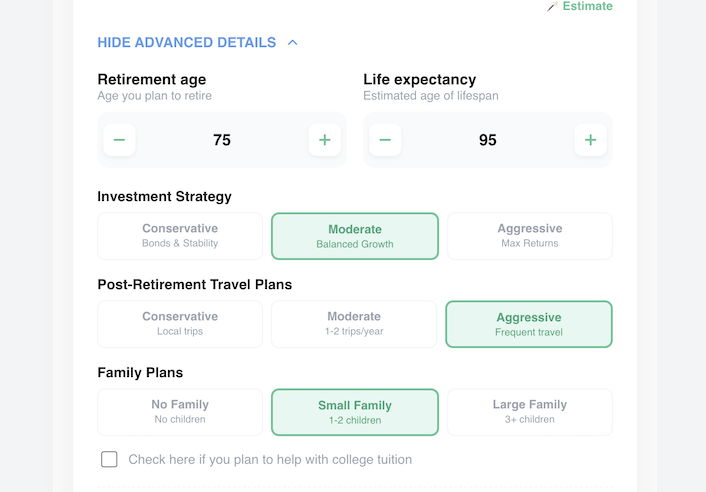
Task: Click the life expectancy value 95
Action: (488, 140)
